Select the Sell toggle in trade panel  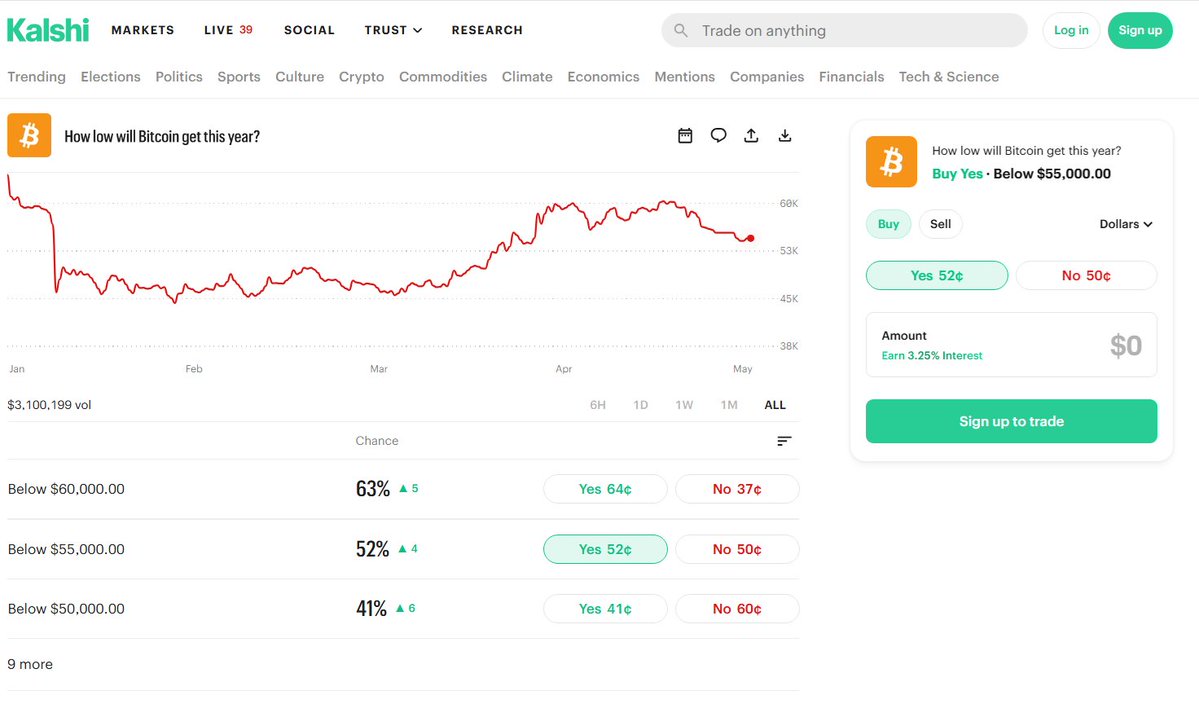click(x=941, y=224)
